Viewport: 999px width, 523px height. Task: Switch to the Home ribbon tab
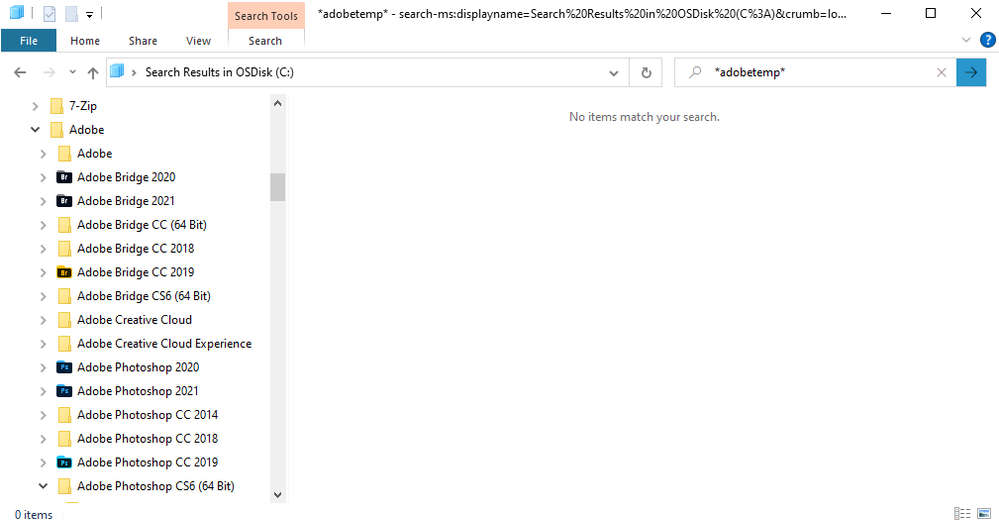[85, 41]
